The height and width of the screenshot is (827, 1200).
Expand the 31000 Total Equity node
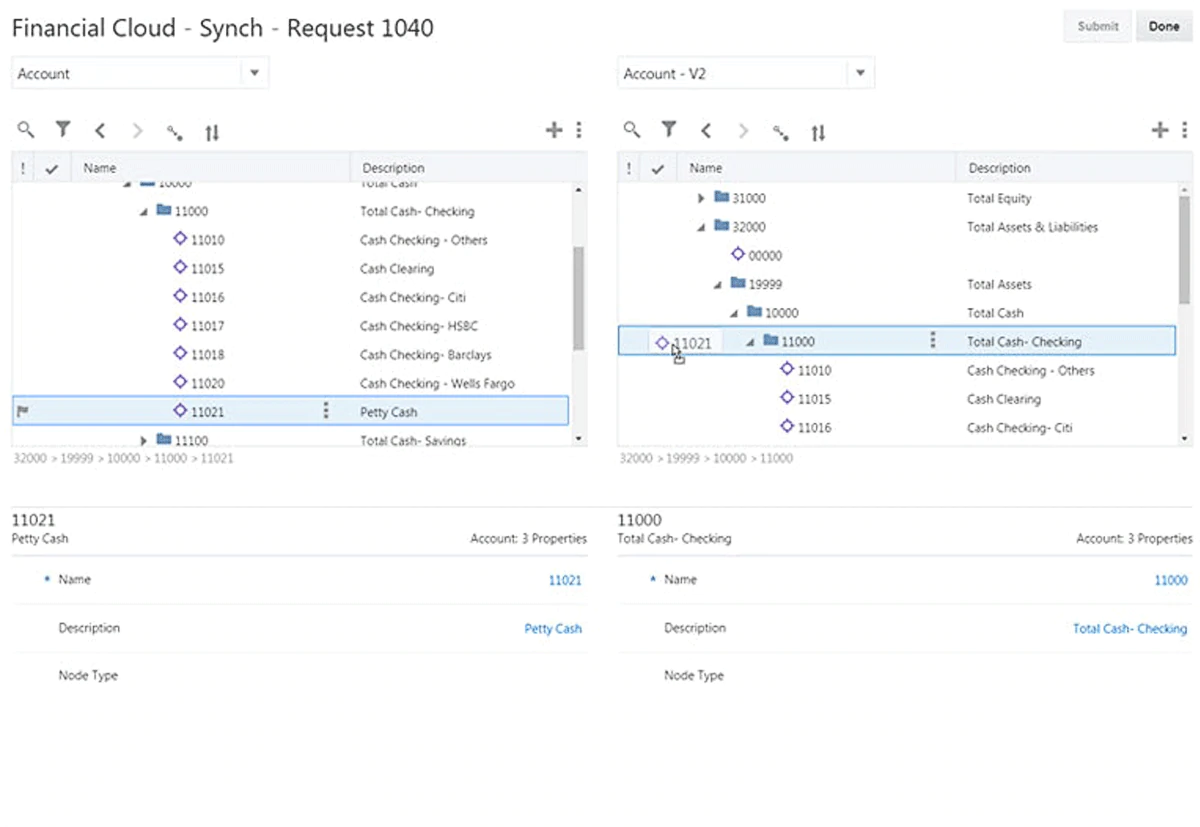pos(702,198)
